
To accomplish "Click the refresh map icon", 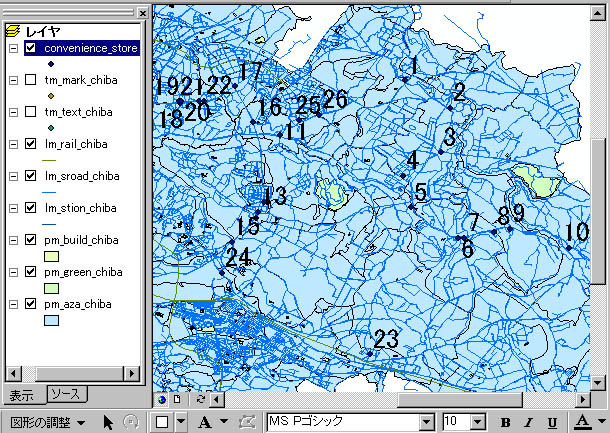I will point(201,400).
